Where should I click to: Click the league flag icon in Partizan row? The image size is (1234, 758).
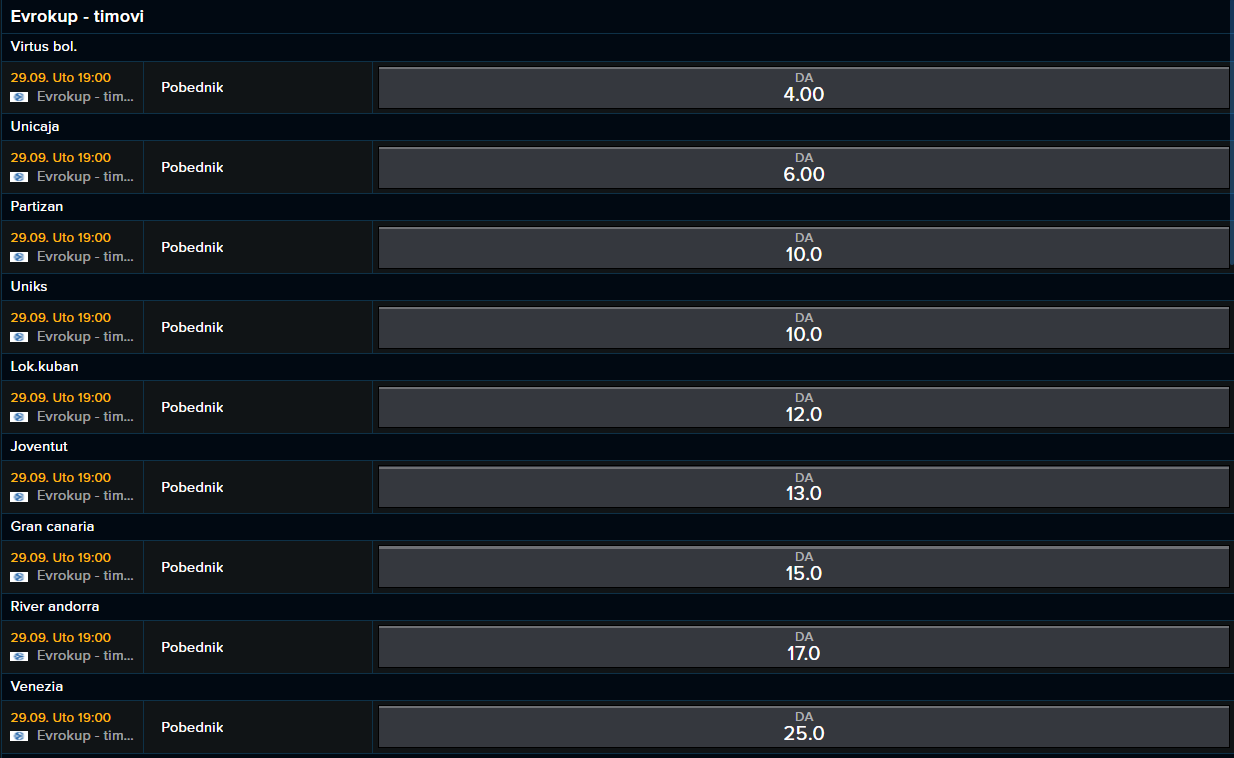click(x=19, y=257)
